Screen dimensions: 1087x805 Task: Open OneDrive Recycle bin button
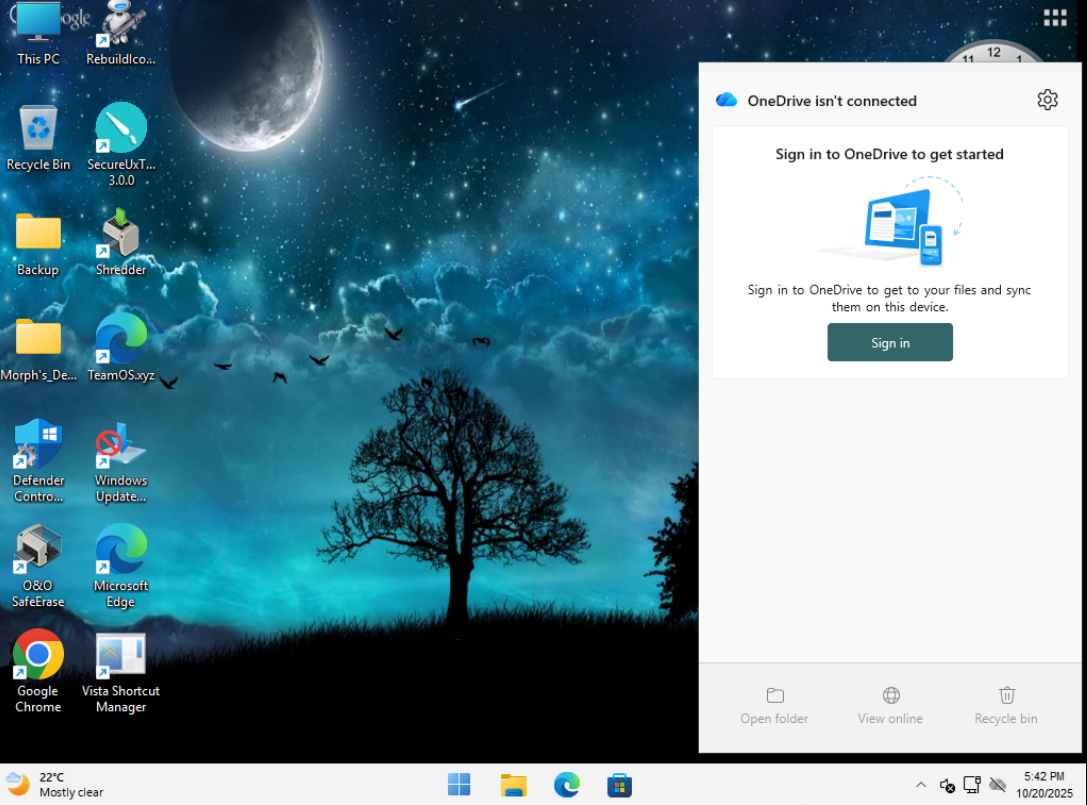[x=1006, y=706]
